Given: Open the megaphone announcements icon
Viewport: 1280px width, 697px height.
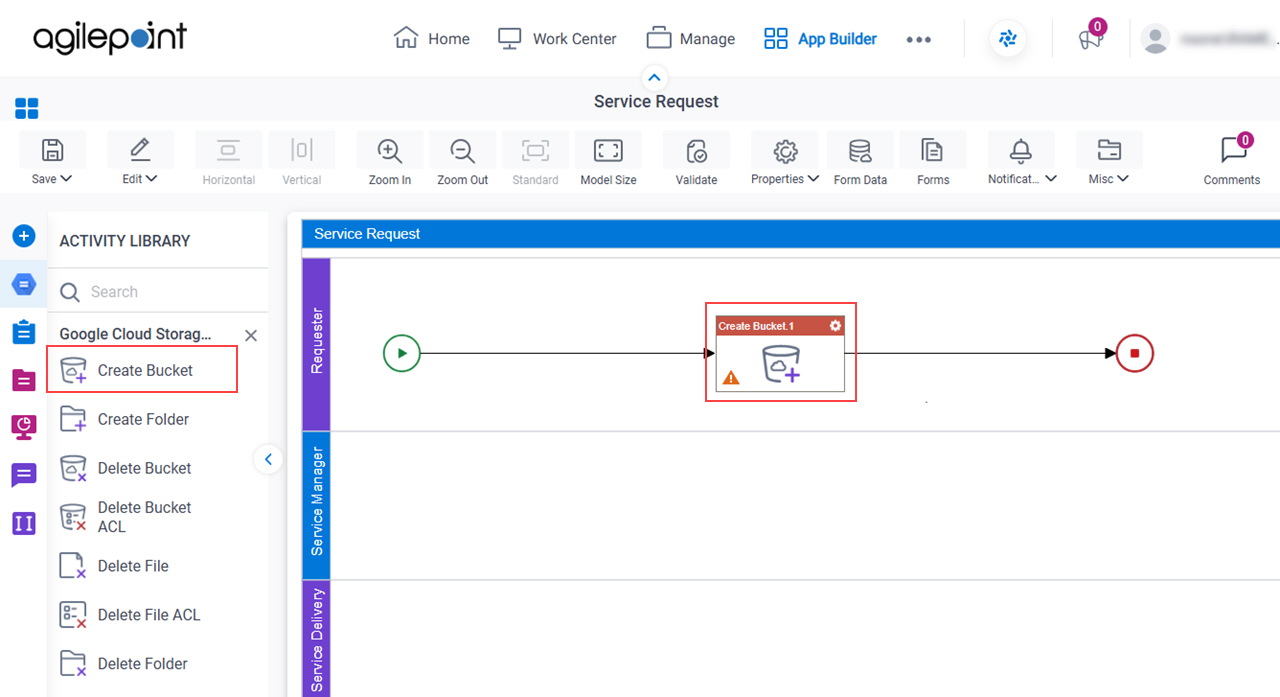Looking at the screenshot, I should (1090, 40).
